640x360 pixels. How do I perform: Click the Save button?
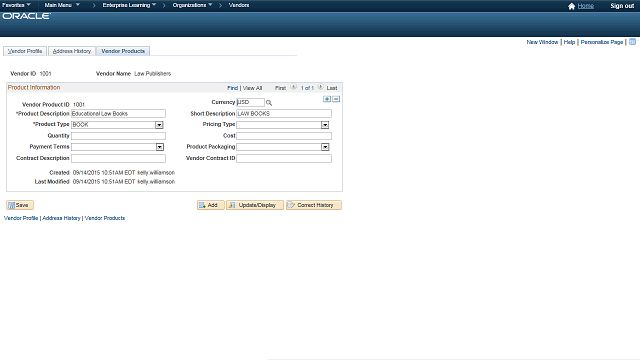click(x=20, y=205)
